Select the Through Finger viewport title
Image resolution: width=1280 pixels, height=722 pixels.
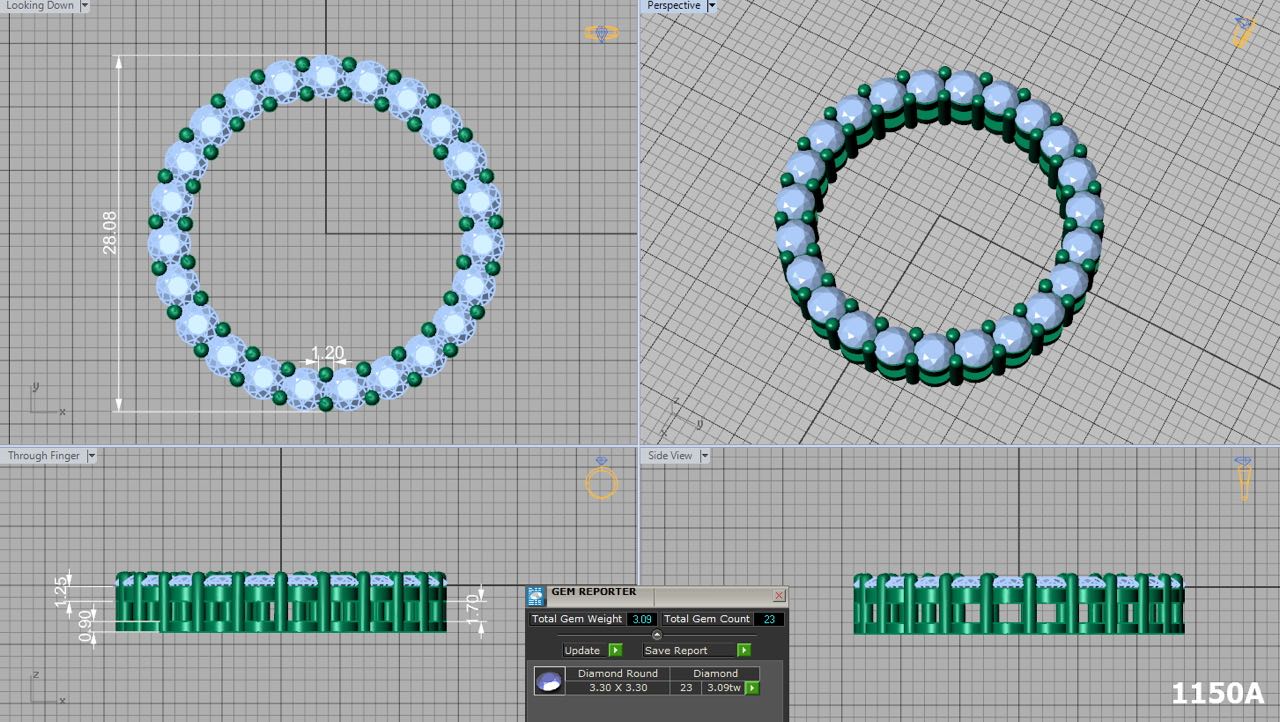click(44, 456)
